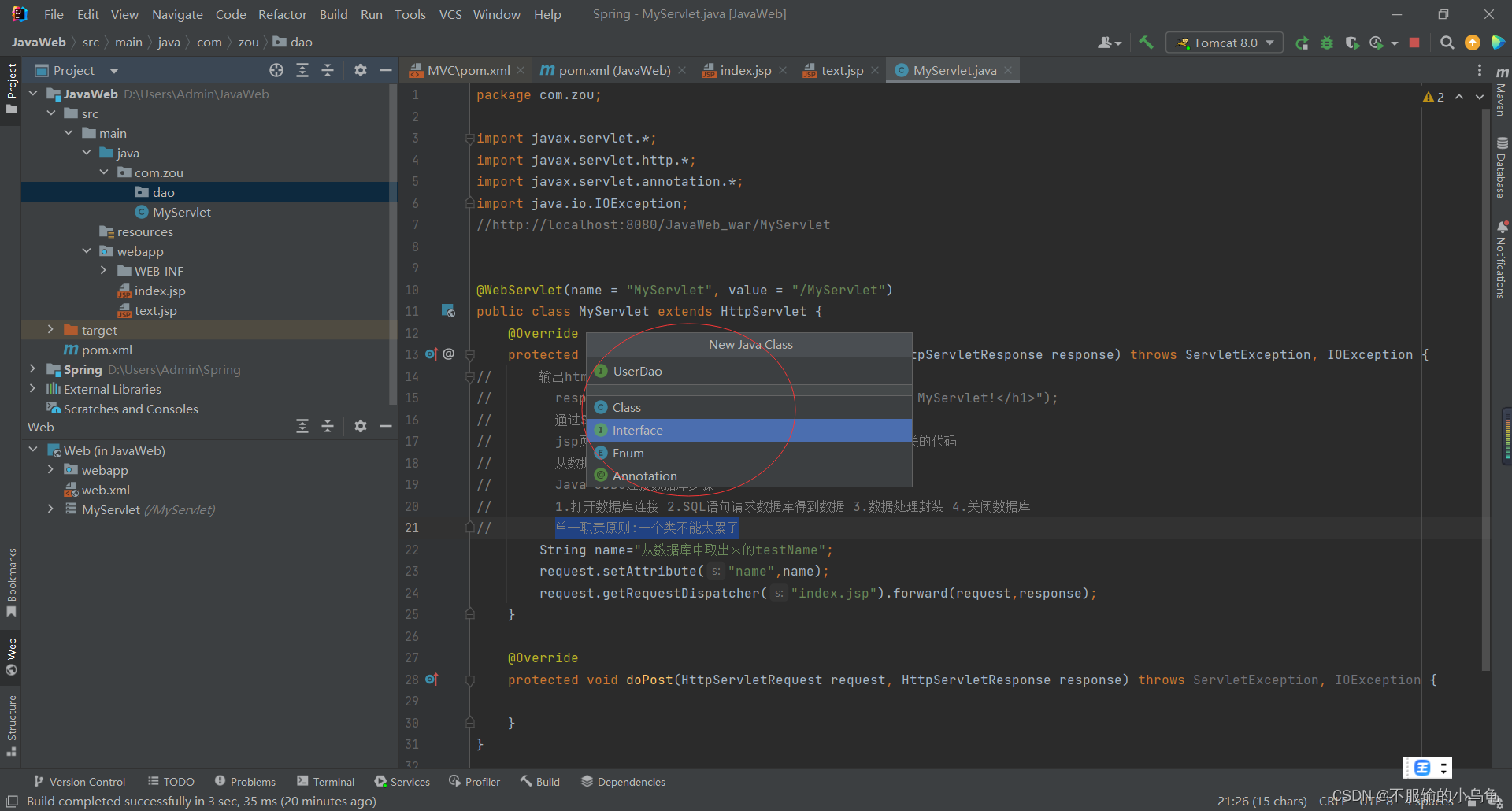Click override gutter icon on line 13
1512x811 pixels.
pyautogui.click(x=432, y=354)
